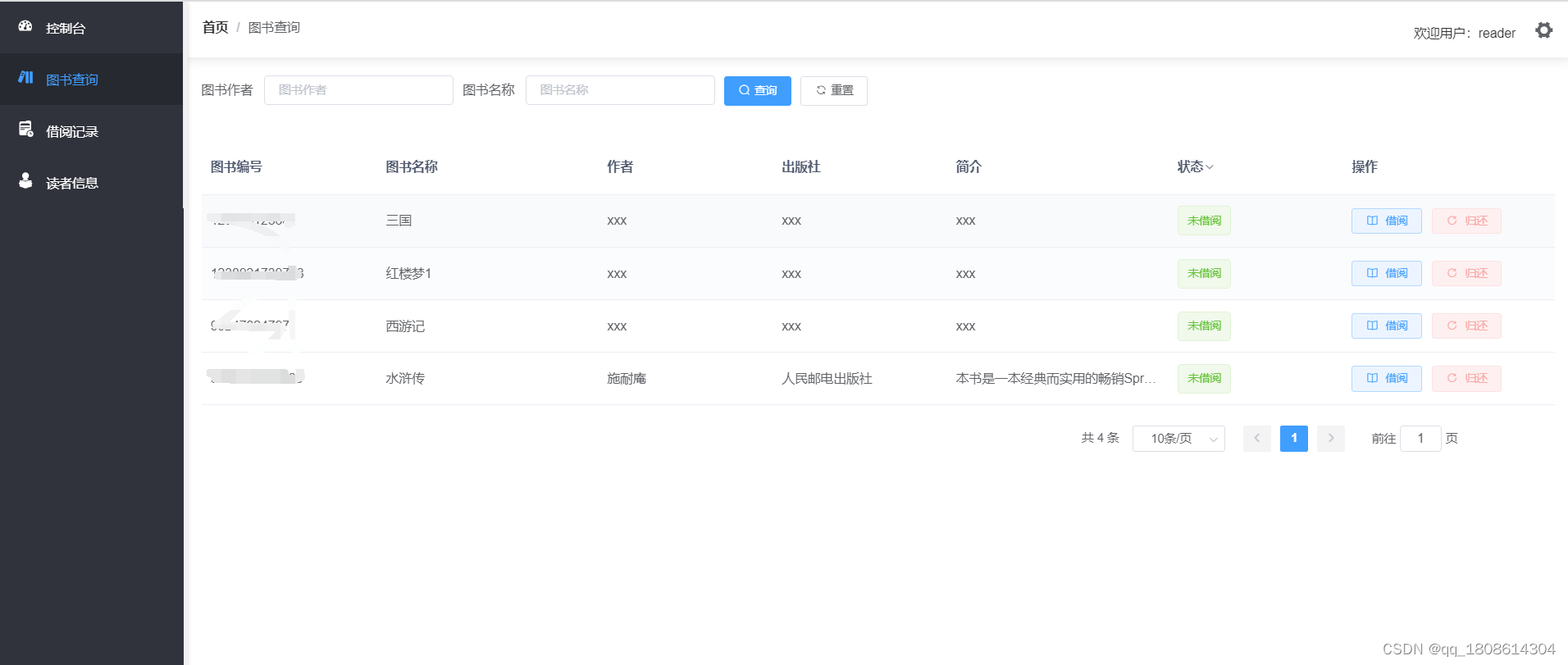The image size is (1568, 665).
Task: Click the dashboard icon beside 控制台
Action: (25, 26)
